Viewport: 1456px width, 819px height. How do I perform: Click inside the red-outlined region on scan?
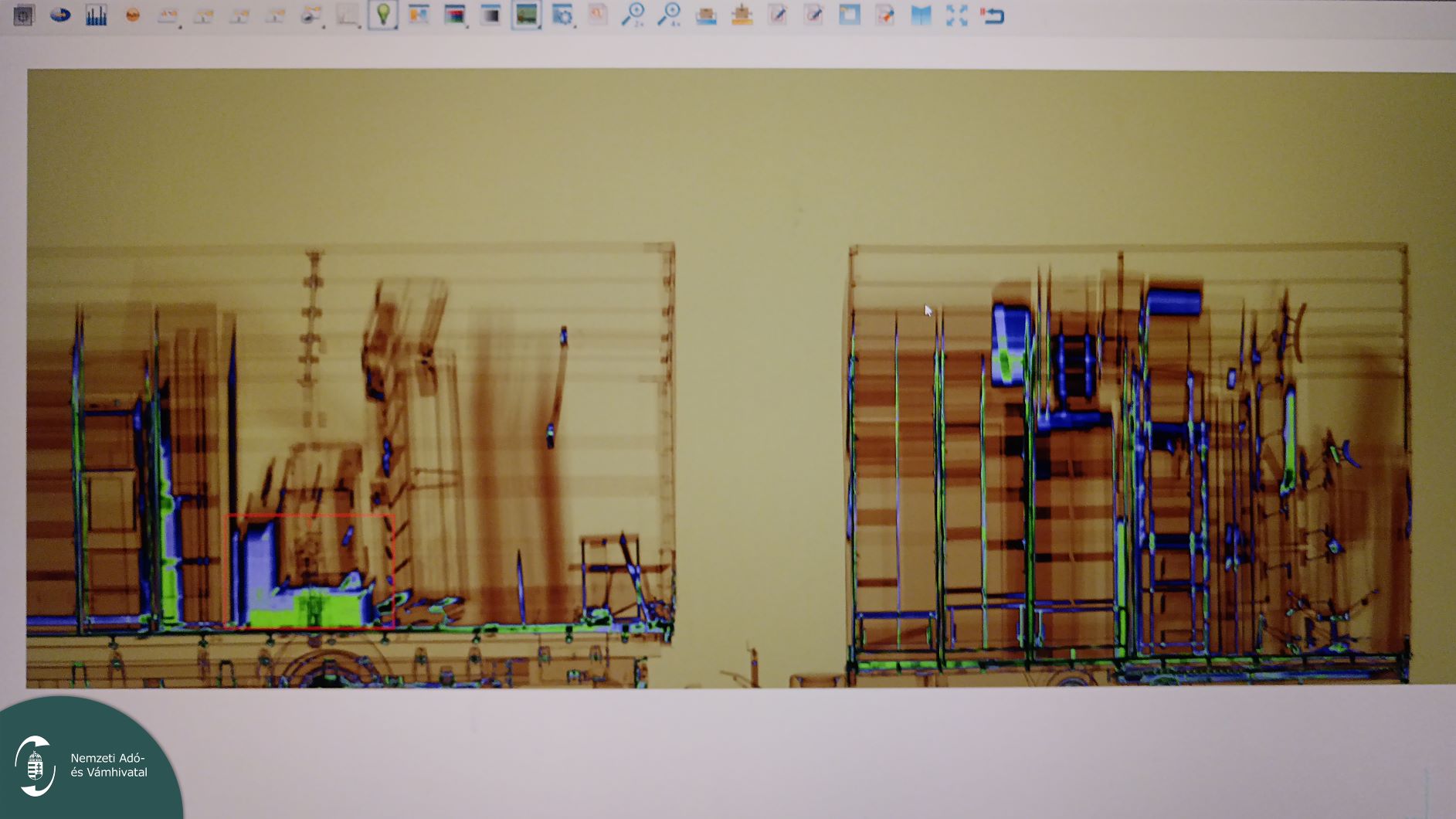pyautogui.click(x=310, y=572)
